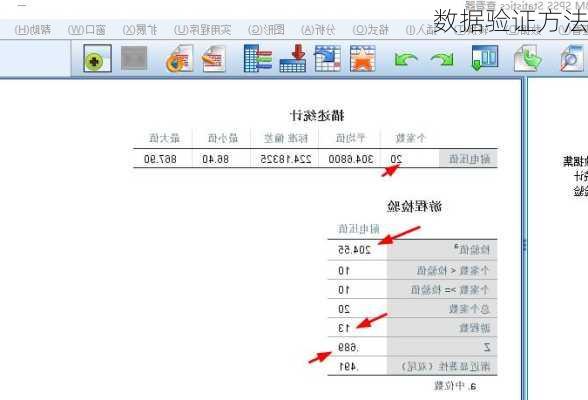Open the 实用程序(U) utilities menu
Image resolution: width=588 pixels, height=400 pixels.
click(202, 30)
